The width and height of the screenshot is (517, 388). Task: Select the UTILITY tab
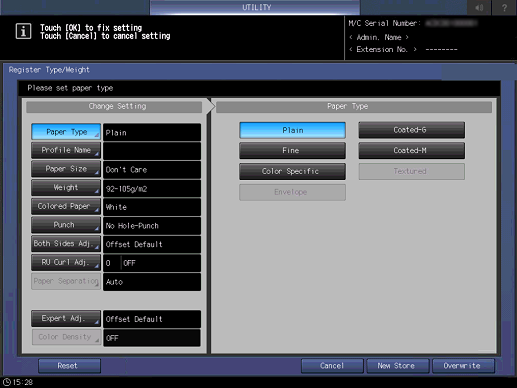[255, 7]
